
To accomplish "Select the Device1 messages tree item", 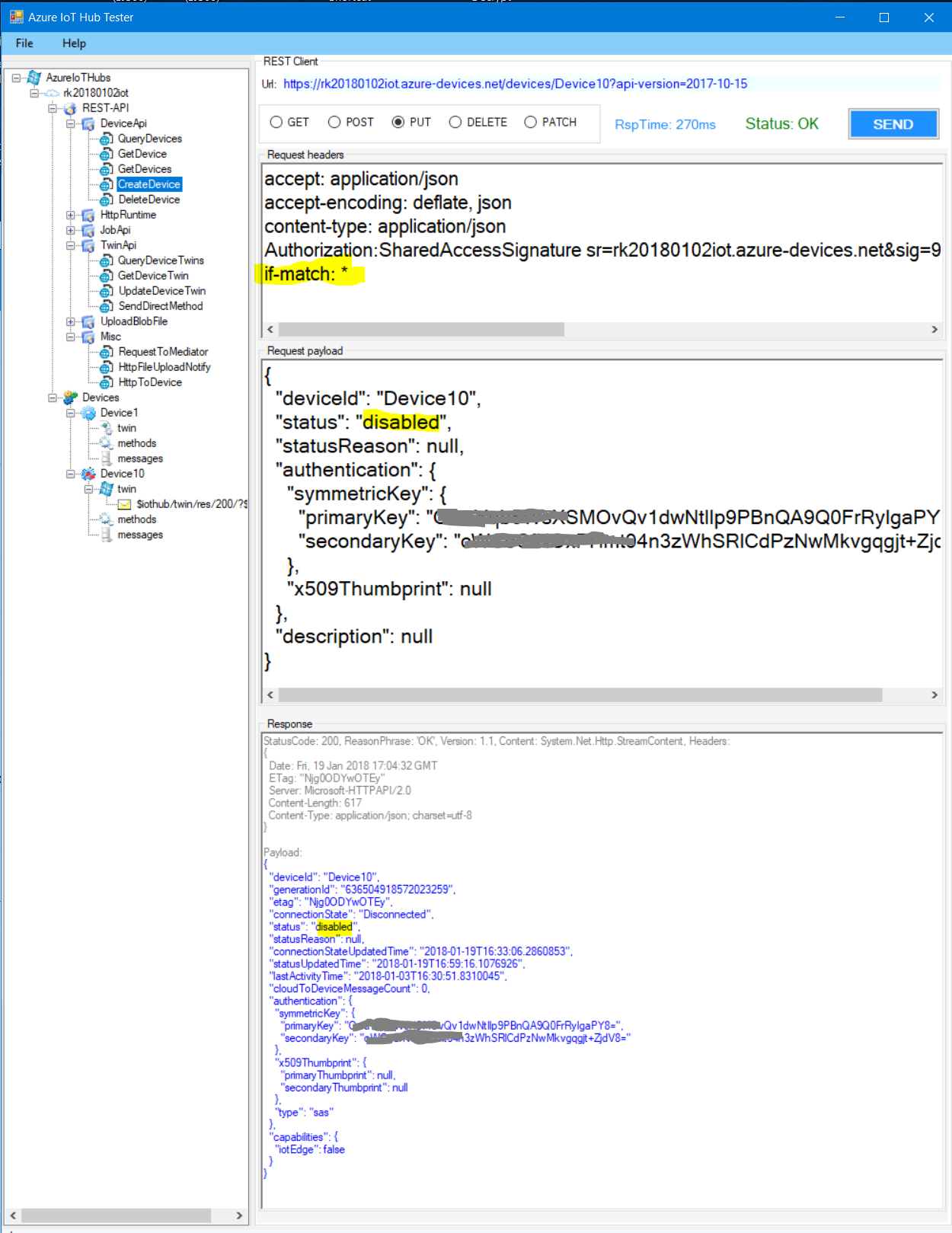I will [140, 458].
